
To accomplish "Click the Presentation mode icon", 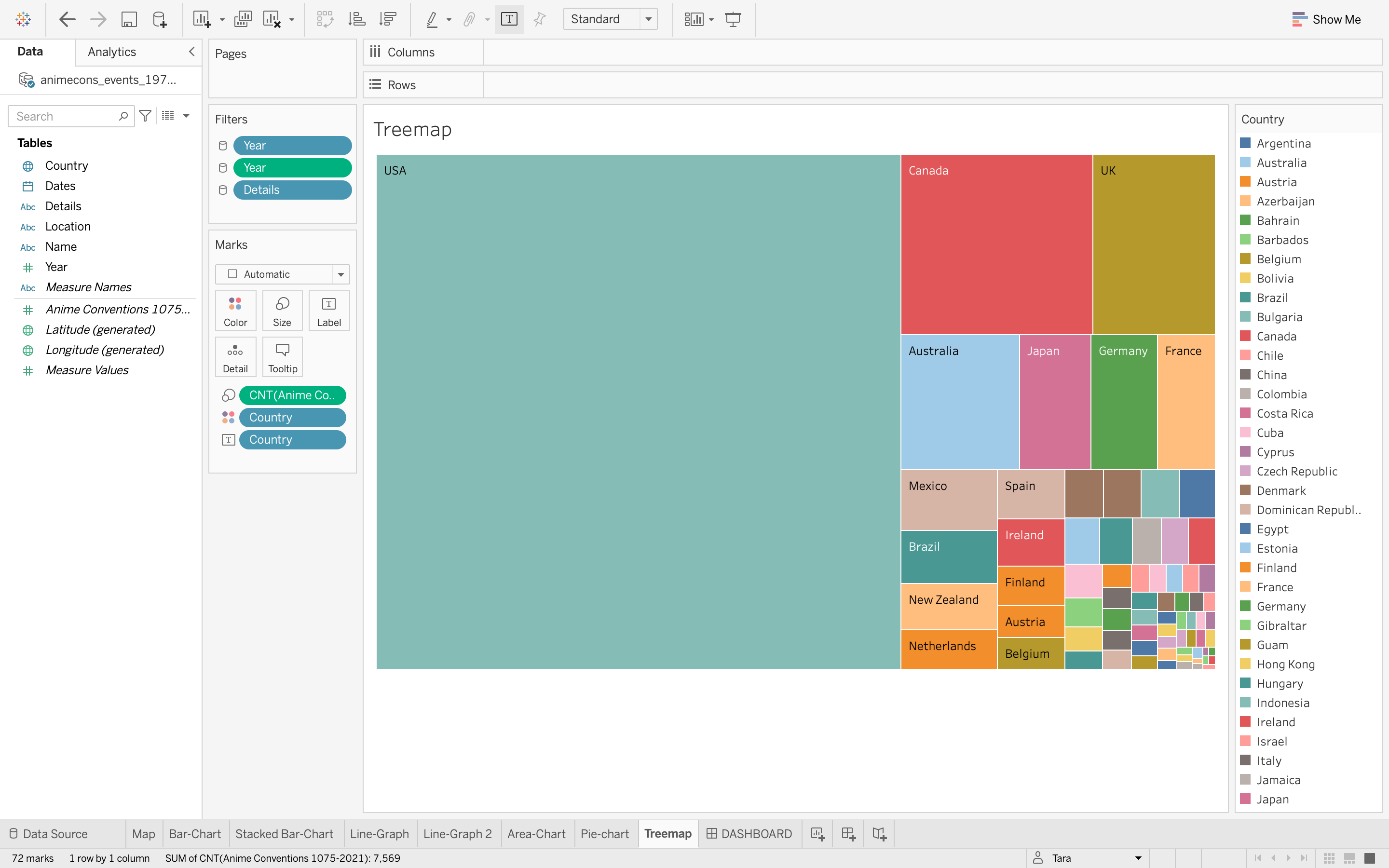I will pyautogui.click(x=733, y=19).
